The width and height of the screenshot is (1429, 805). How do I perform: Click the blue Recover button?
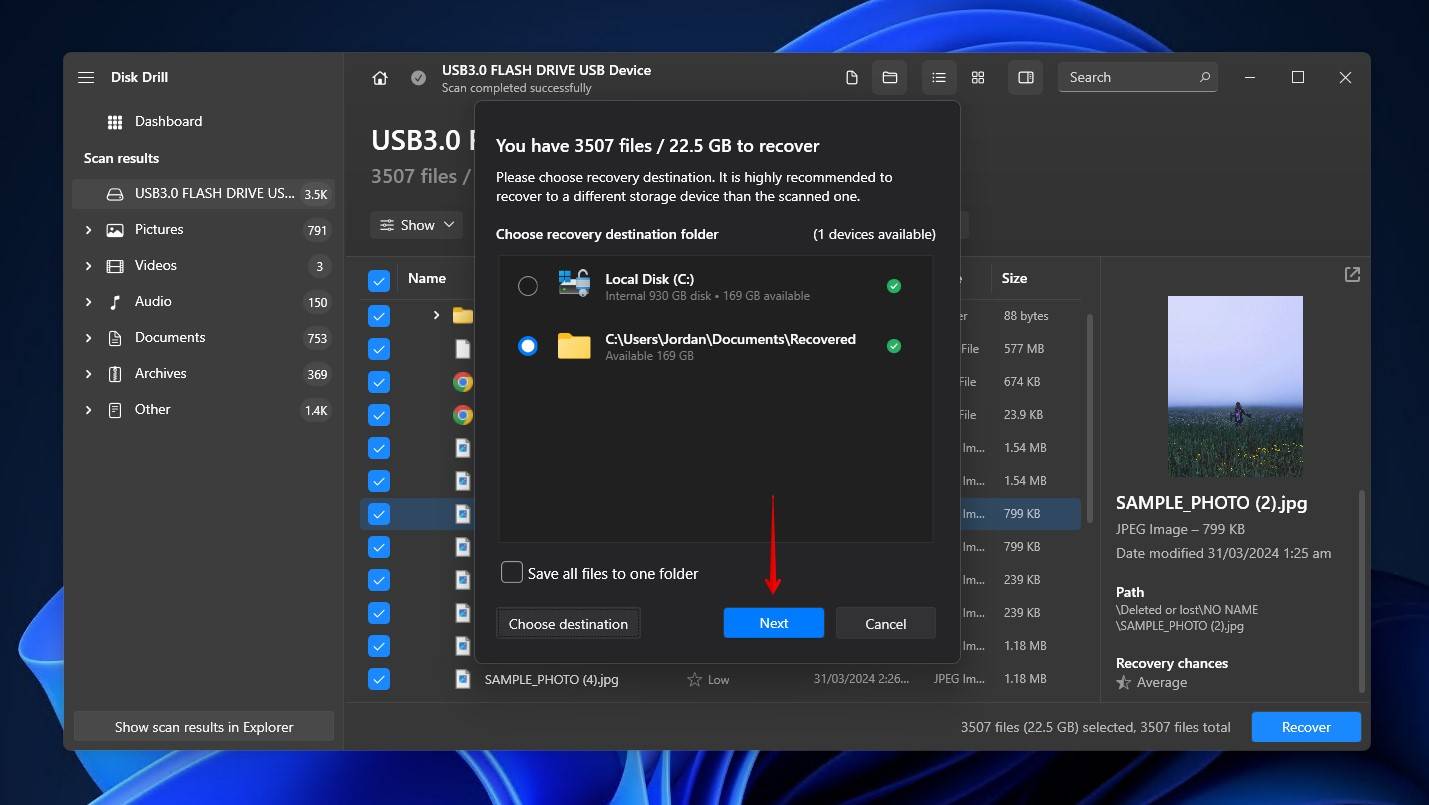(x=1306, y=727)
